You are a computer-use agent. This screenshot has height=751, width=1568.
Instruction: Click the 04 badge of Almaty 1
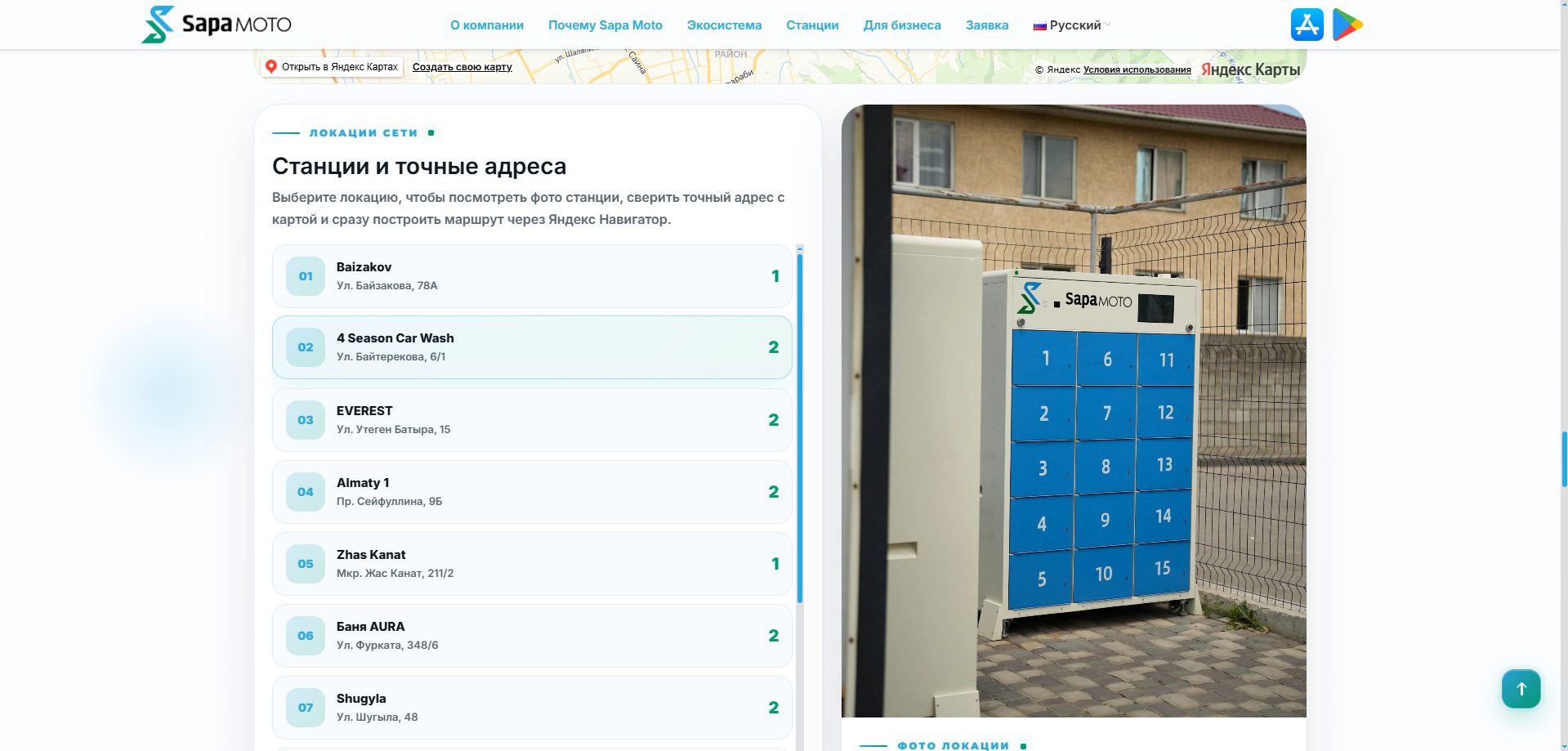click(x=306, y=492)
